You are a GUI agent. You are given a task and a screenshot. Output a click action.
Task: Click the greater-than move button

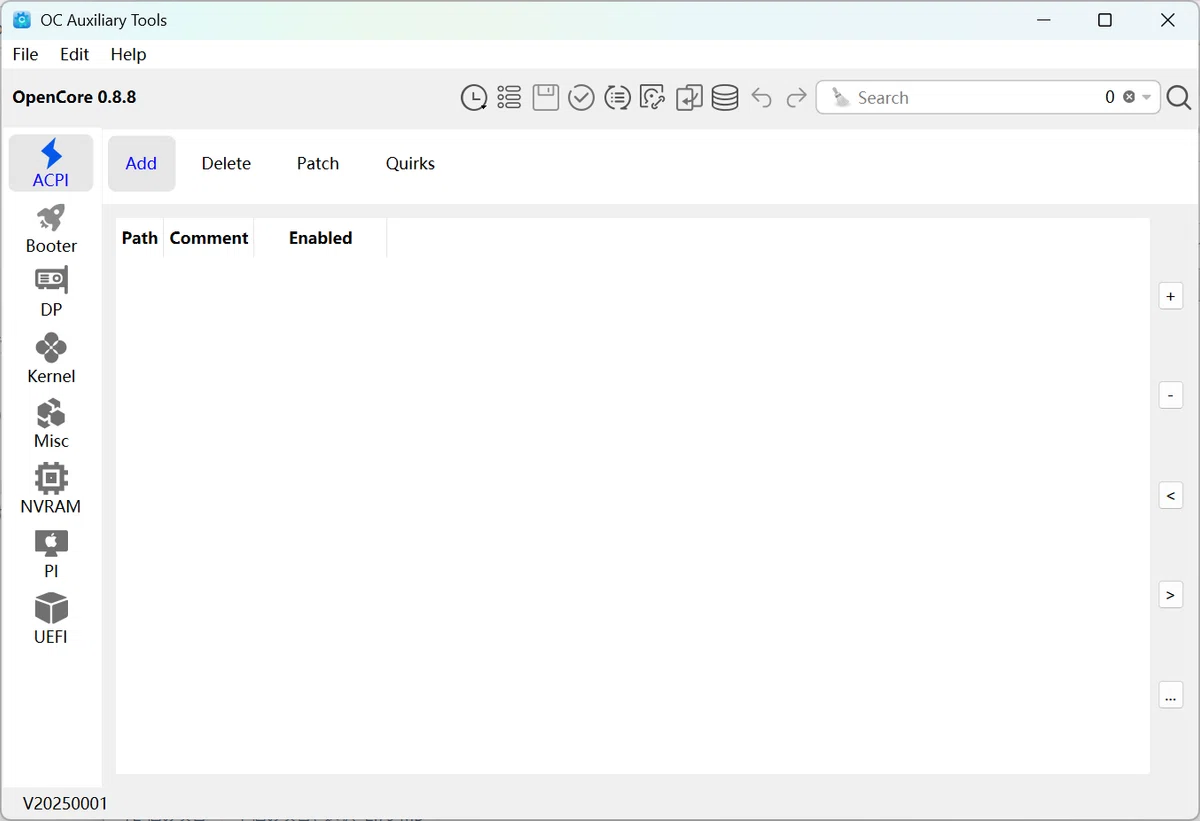click(x=1171, y=595)
